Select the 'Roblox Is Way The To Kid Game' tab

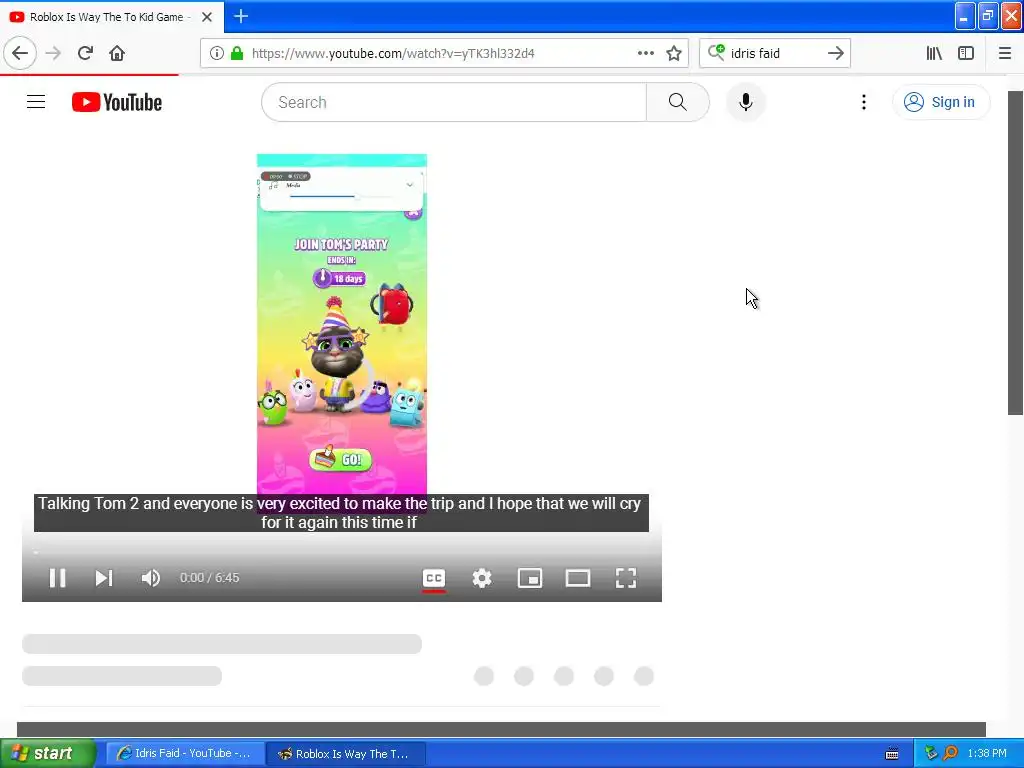tap(106, 17)
